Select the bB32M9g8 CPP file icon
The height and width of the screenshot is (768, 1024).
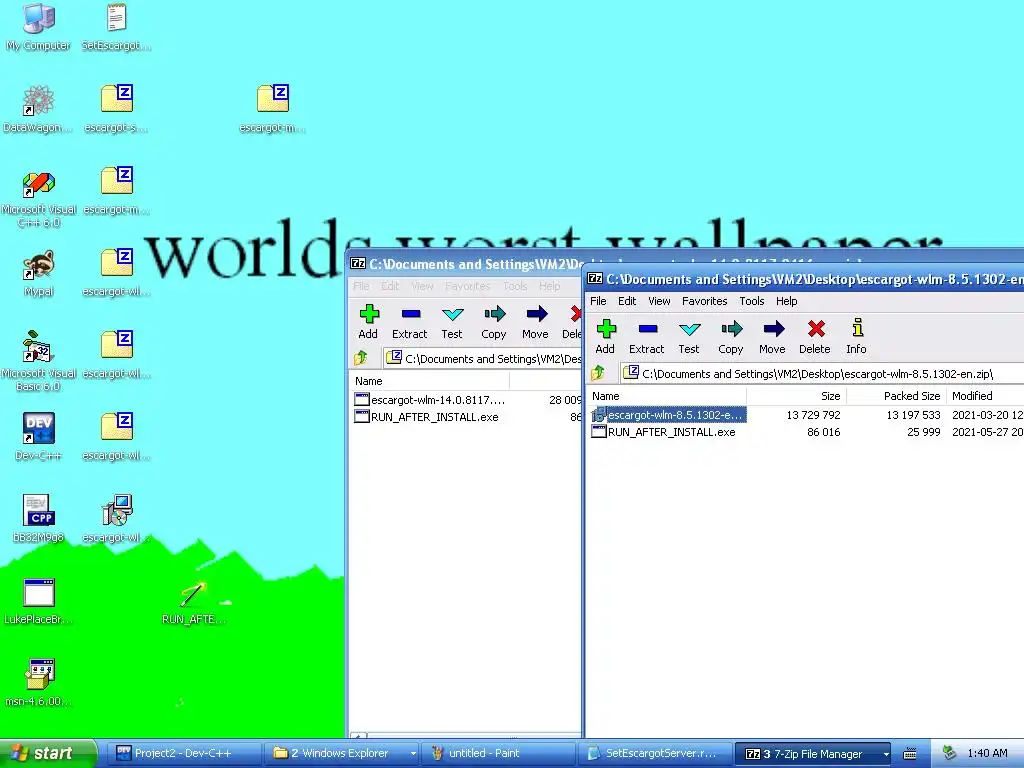point(39,519)
